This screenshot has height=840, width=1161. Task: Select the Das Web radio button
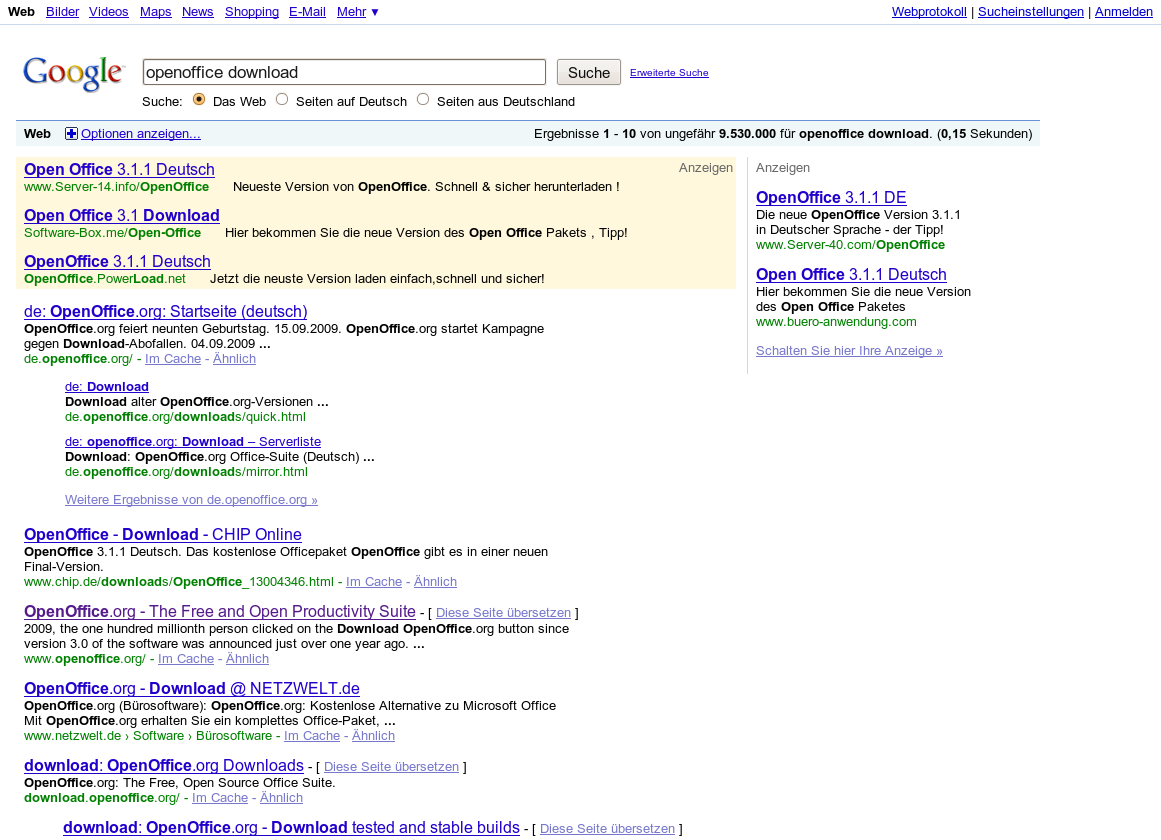(198, 99)
